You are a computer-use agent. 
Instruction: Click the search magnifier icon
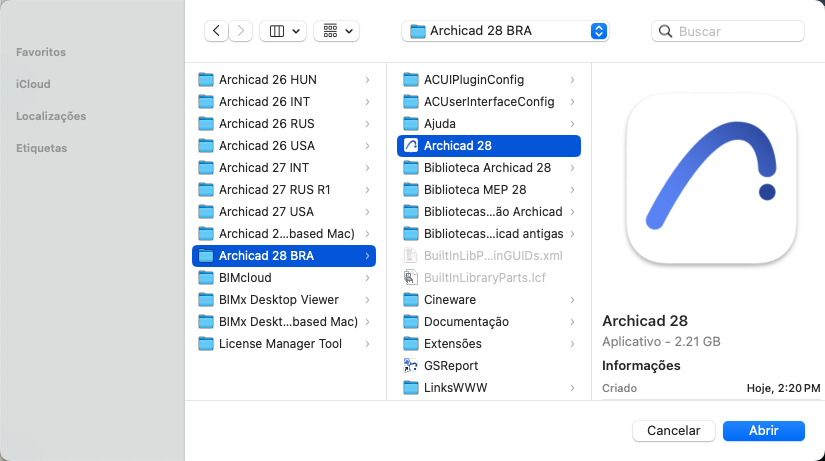click(666, 32)
